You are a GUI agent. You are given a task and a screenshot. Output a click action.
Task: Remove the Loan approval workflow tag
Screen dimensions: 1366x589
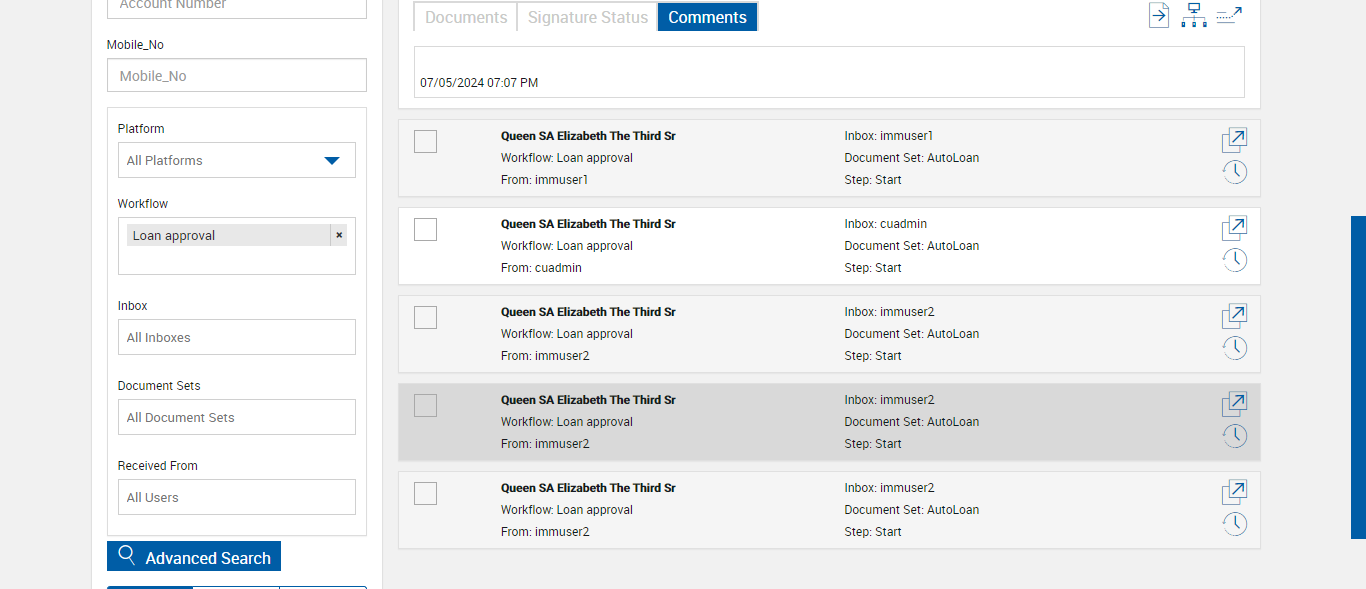(x=339, y=235)
